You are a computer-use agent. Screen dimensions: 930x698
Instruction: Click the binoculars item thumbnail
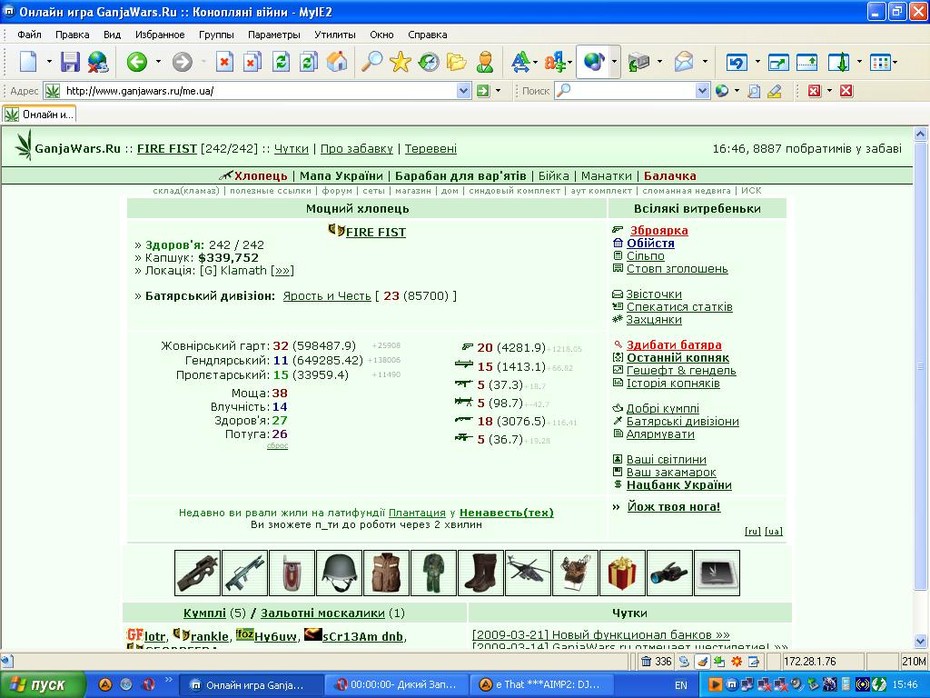tap(670, 573)
